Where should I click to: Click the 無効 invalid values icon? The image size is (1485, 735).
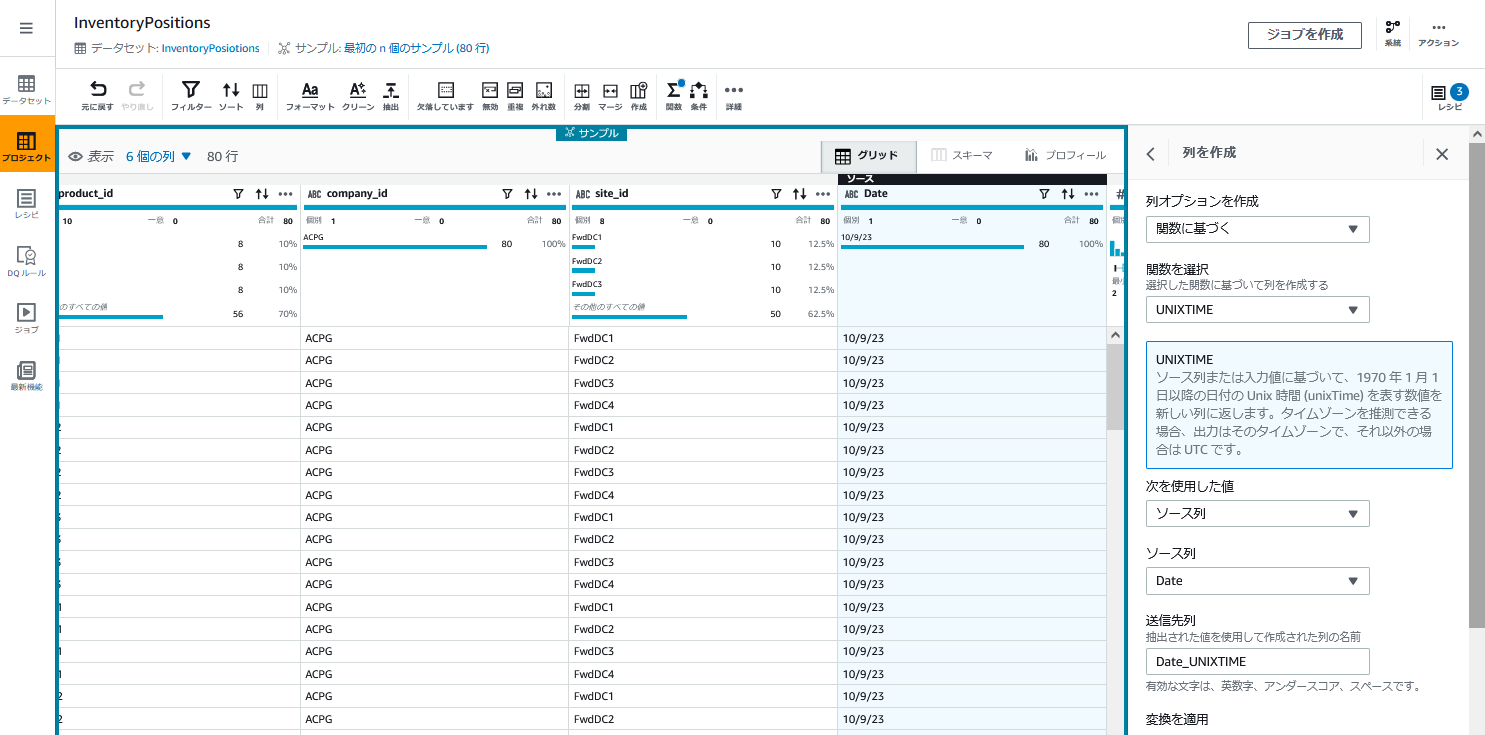(x=490, y=96)
